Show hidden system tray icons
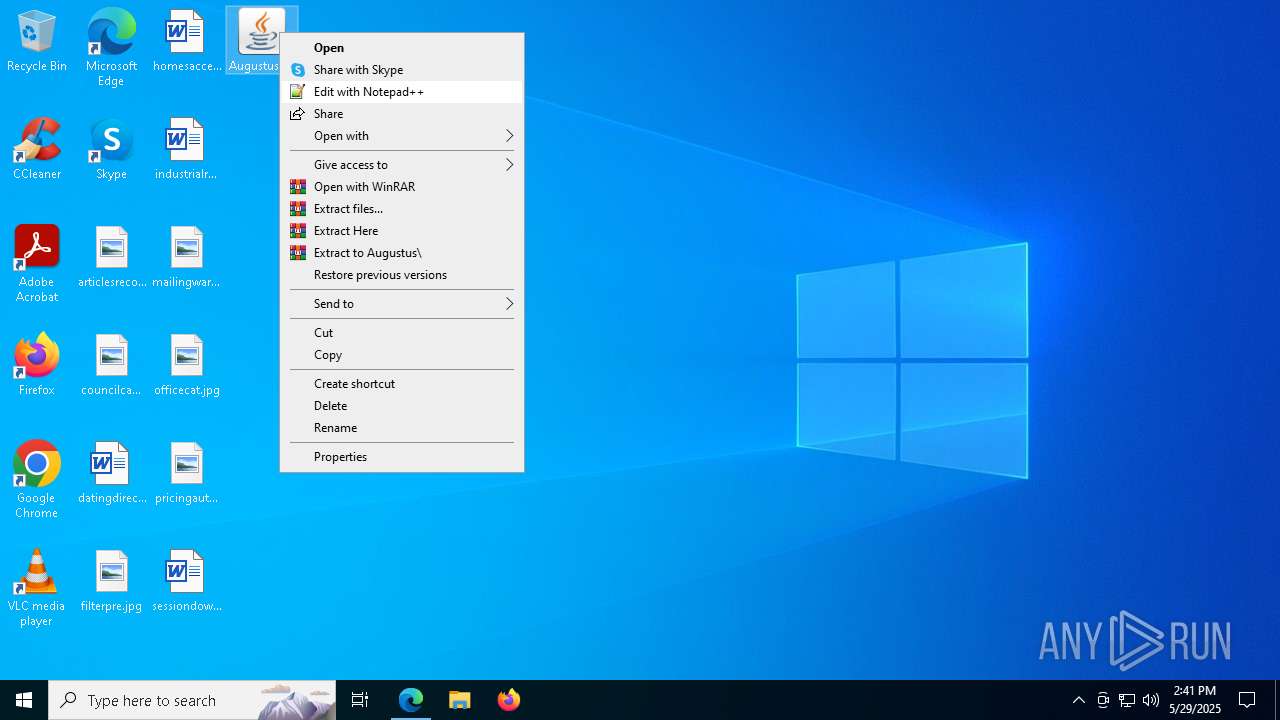This screenshot has height=720, width=1280. (1078, 700)
